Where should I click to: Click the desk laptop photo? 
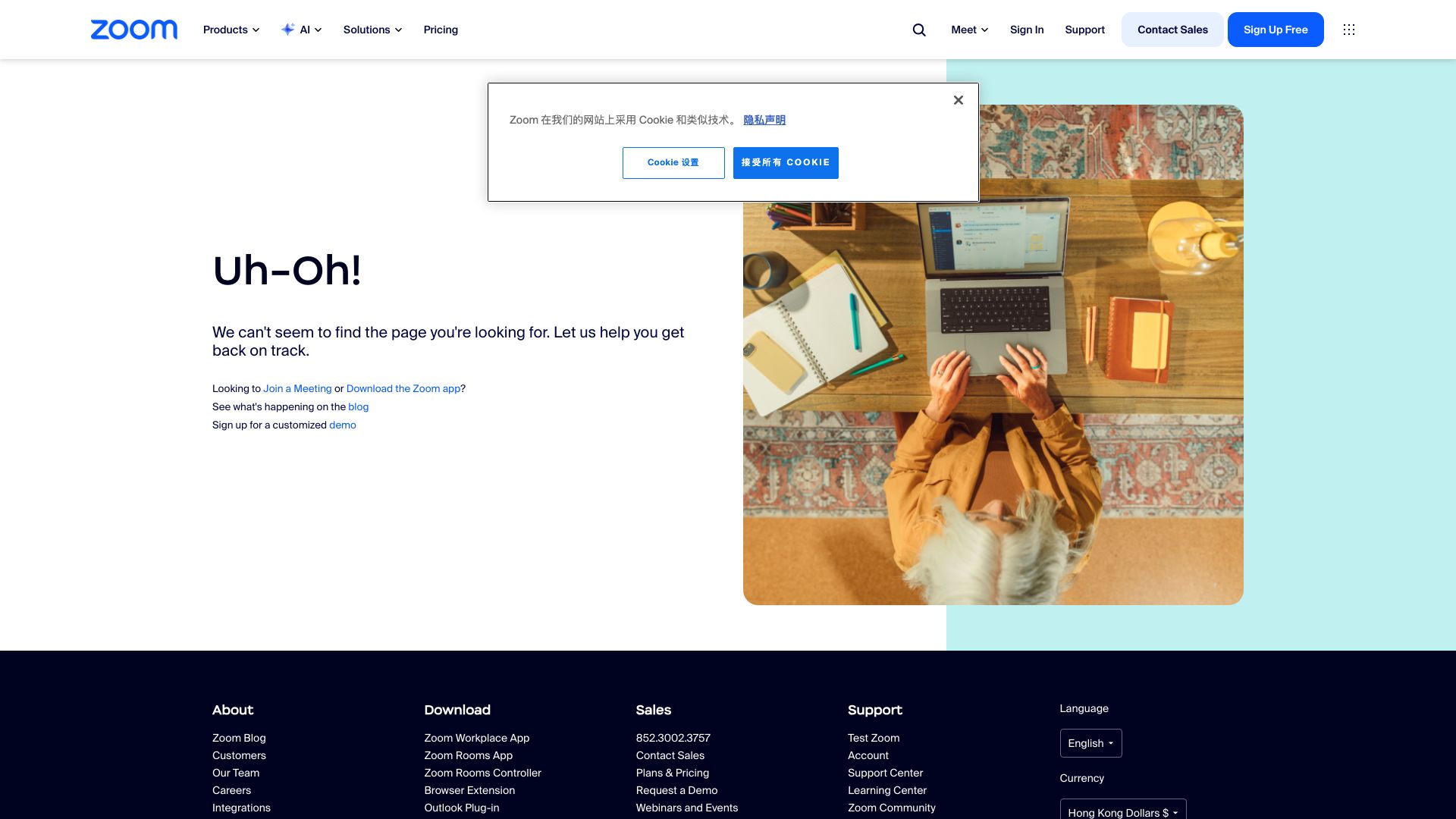(993, 355)
